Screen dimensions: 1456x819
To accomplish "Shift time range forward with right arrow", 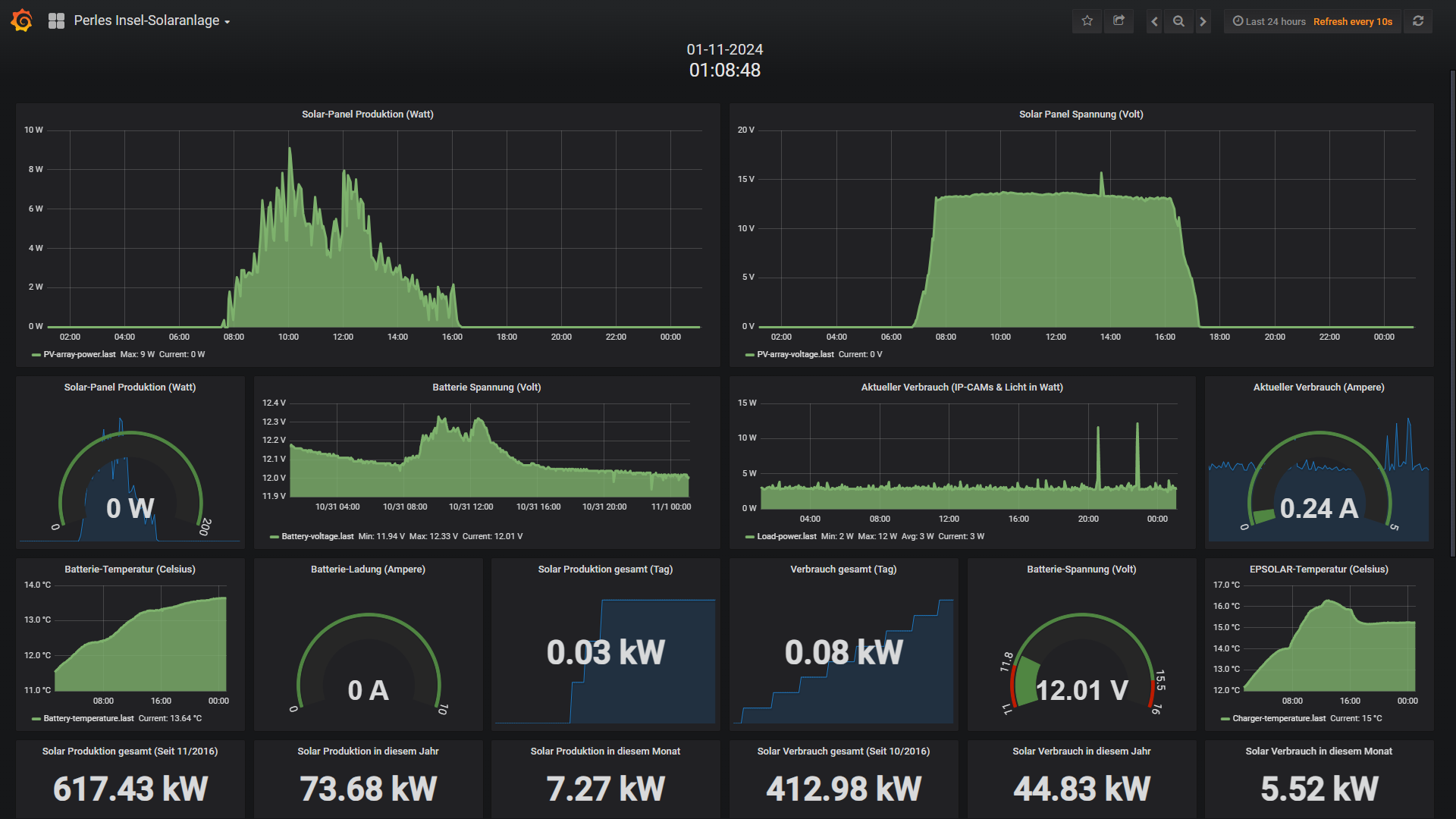I will point(1203,21).
